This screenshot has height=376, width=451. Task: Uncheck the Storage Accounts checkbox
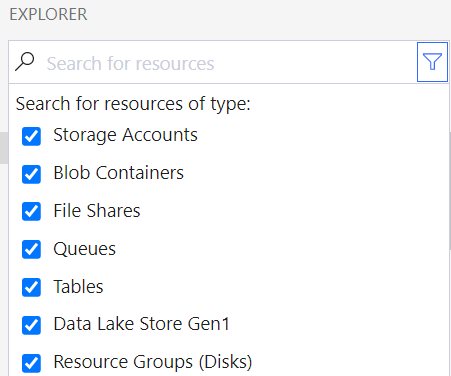[x=31, y=136]
